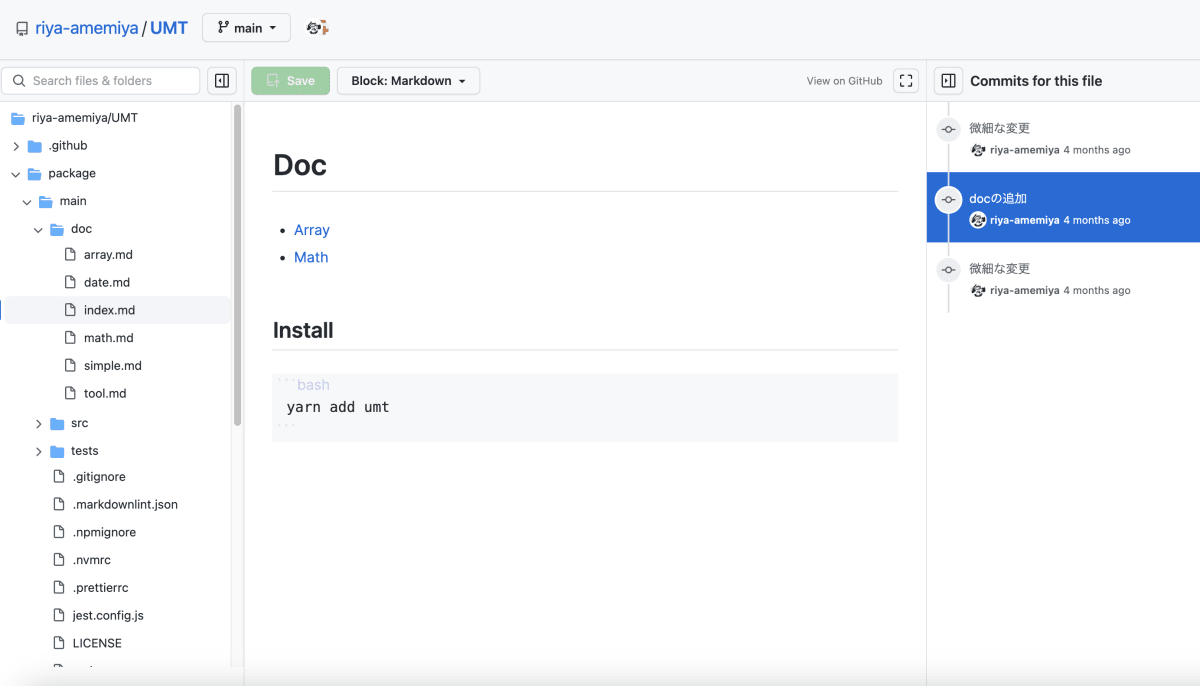Click the first 微細な変更 commit node icon
The image size is (1200, 686).
[x=948, y=129]
